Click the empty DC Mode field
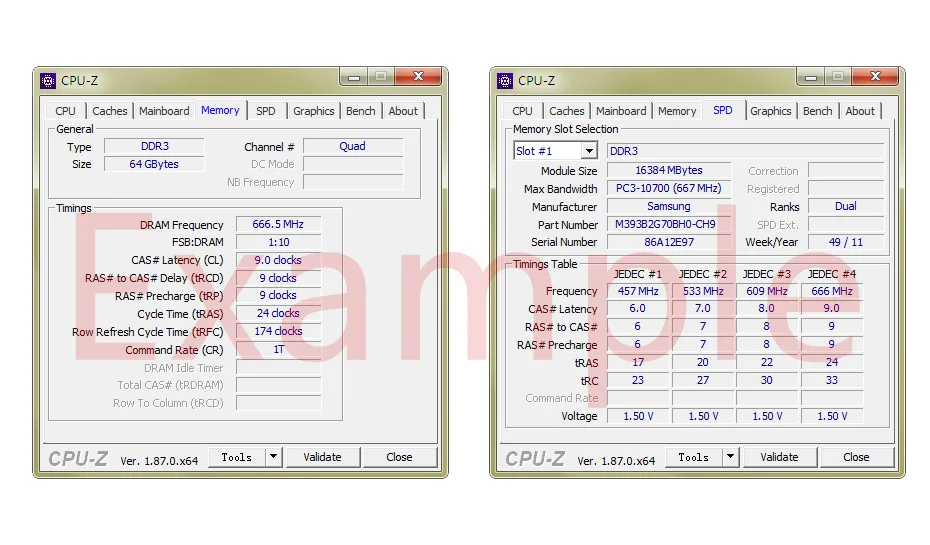Image resolution: width=930 pixels, height=545 pixels. coord(353,164)
